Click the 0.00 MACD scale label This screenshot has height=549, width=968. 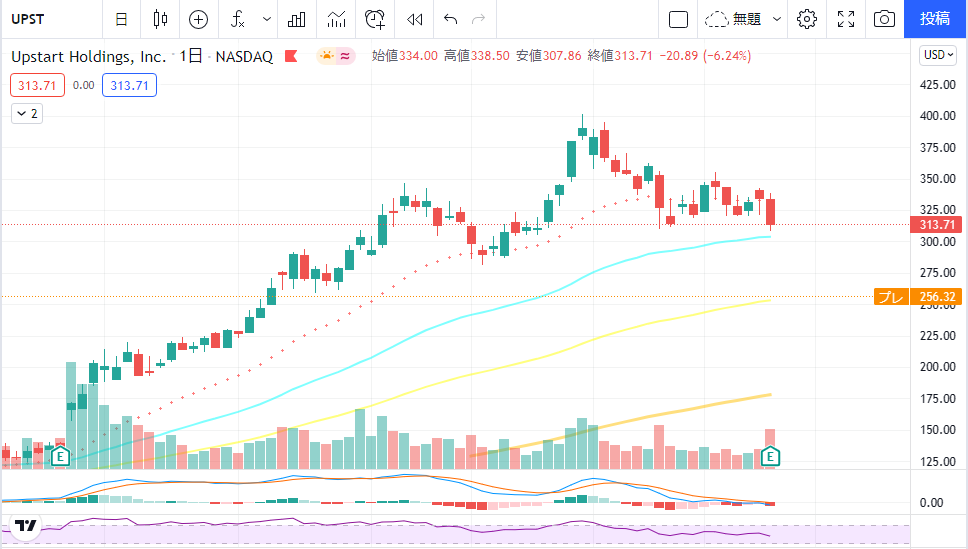pyautogui.click(x=931, y=503)
